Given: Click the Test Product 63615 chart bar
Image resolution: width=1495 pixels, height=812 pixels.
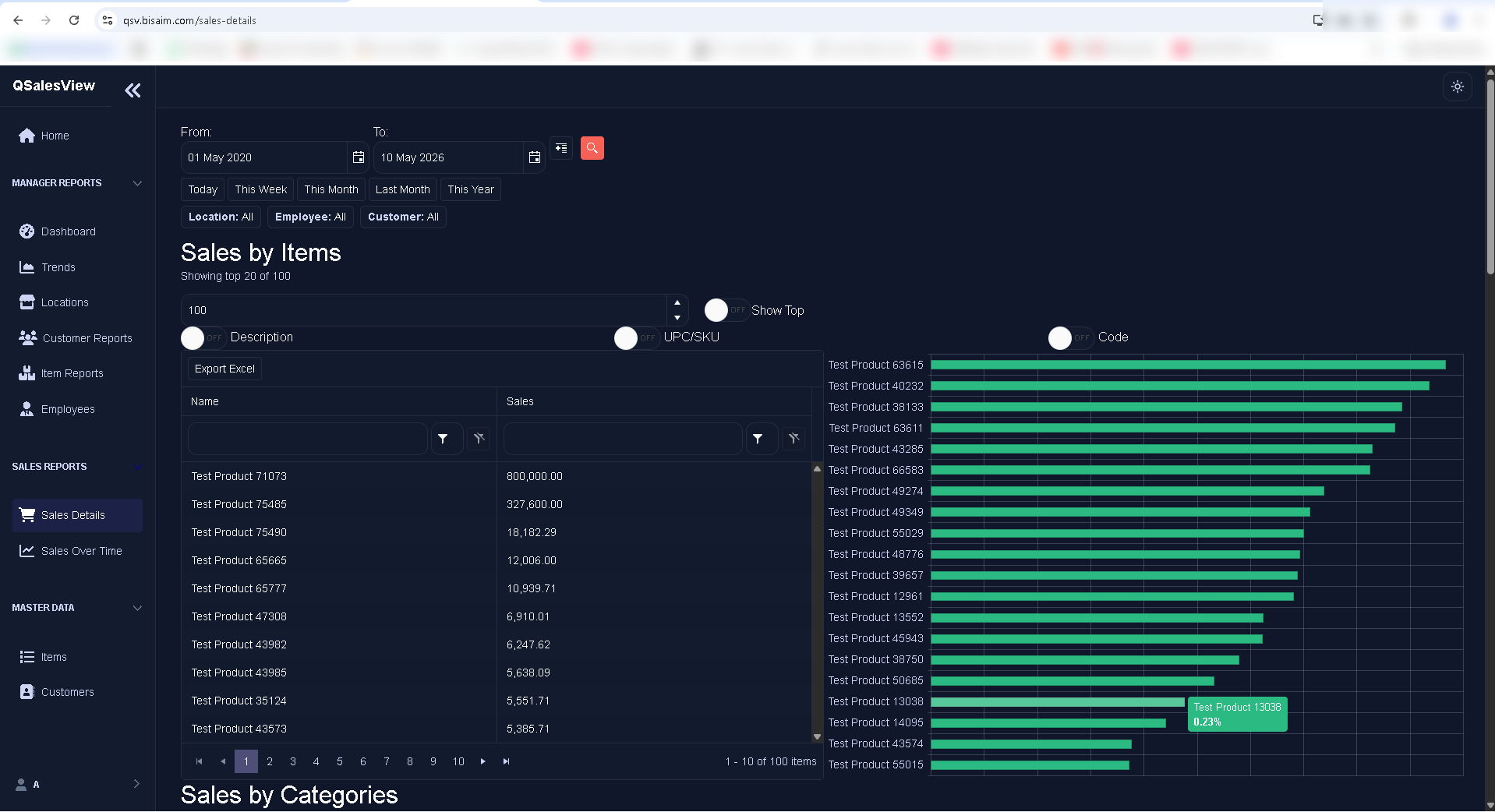Looking at the screenshot, I should [x=1188, y=365].
